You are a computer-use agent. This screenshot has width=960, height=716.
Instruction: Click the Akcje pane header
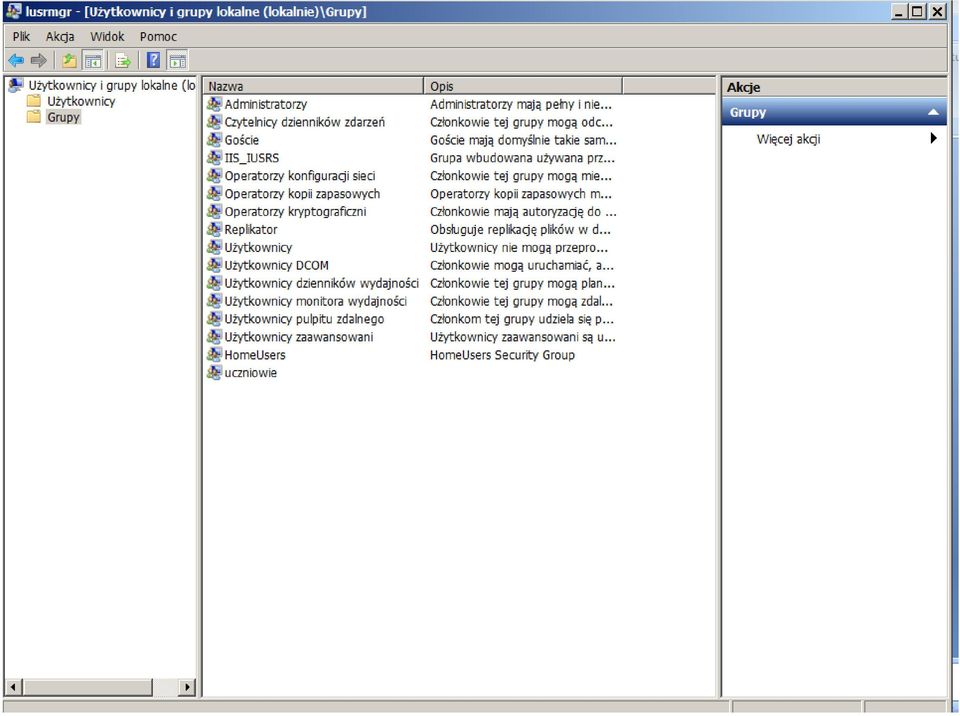coord(834,87)
